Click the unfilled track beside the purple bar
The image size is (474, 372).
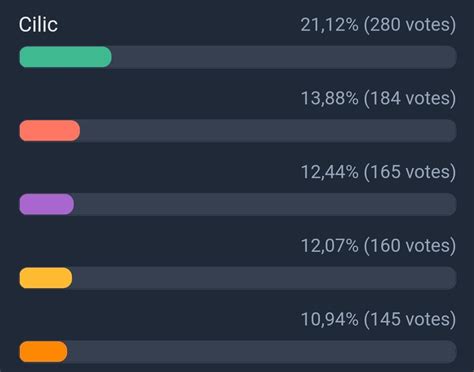(265, 204)
